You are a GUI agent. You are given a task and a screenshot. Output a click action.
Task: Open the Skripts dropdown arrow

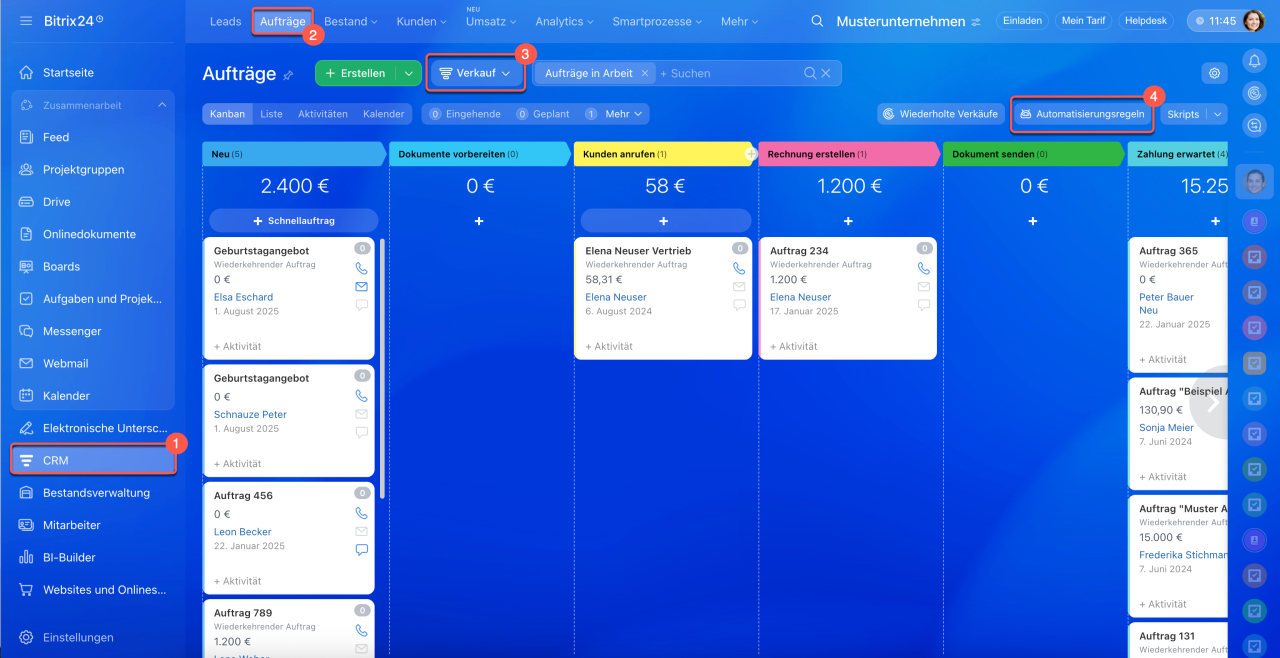(x=1217, y=114)
